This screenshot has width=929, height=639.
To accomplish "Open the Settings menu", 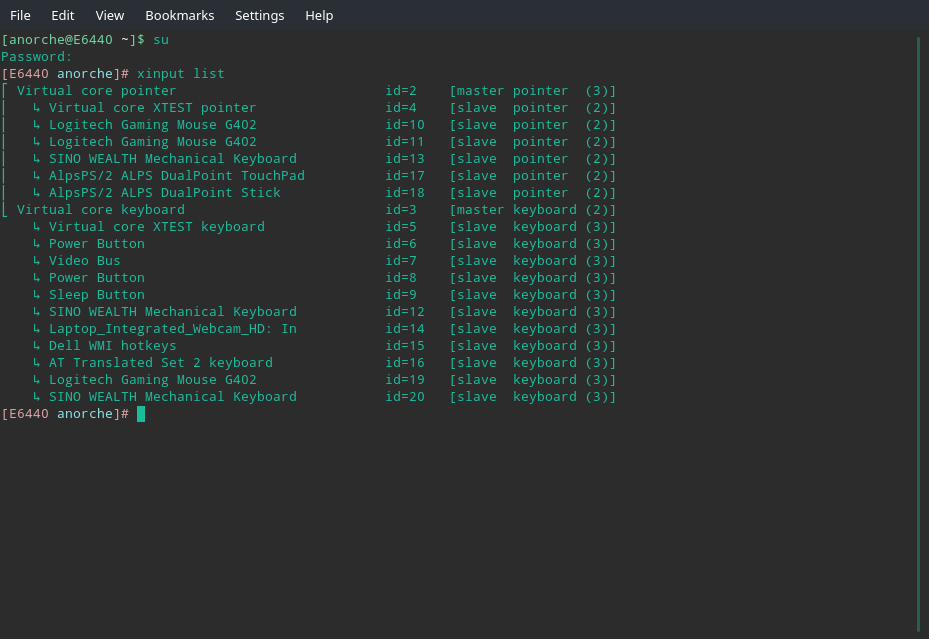I will [260, 15].
